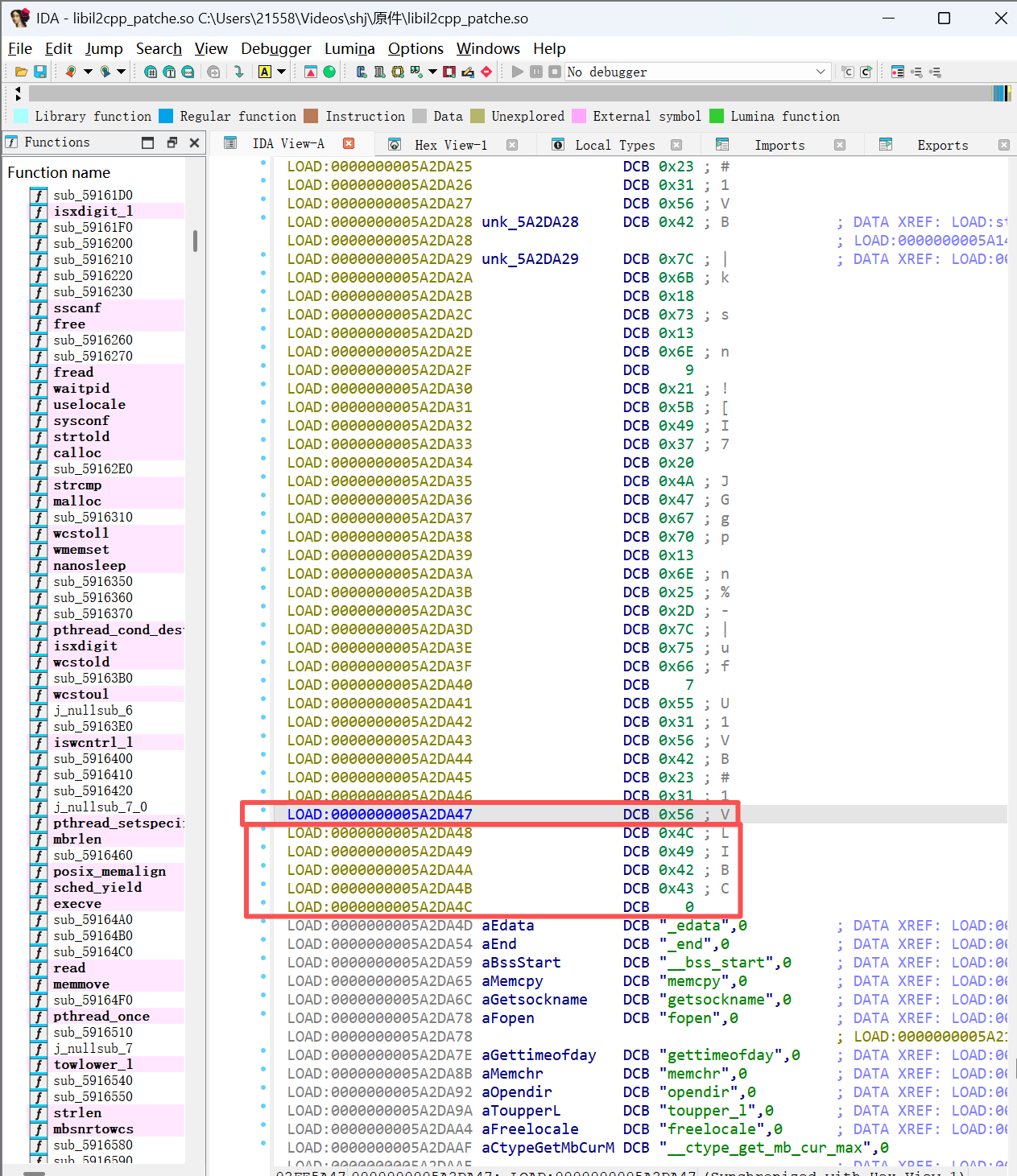Click the hex view '#' round toolbar icon
This screenshot has height=1176, width=1017.
click(151, 72)
